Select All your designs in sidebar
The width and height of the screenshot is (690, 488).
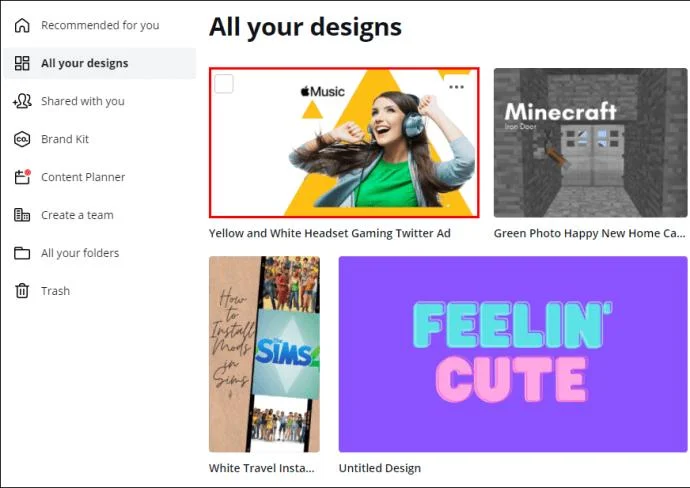tap(100, 63)
